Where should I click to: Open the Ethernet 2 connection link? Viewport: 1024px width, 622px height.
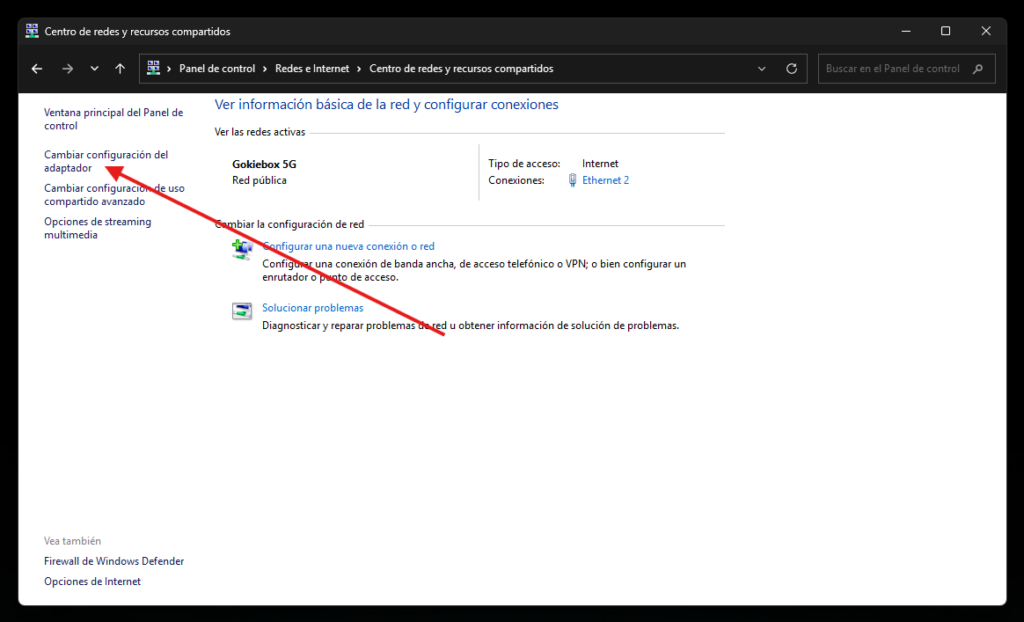click(605, 181)
